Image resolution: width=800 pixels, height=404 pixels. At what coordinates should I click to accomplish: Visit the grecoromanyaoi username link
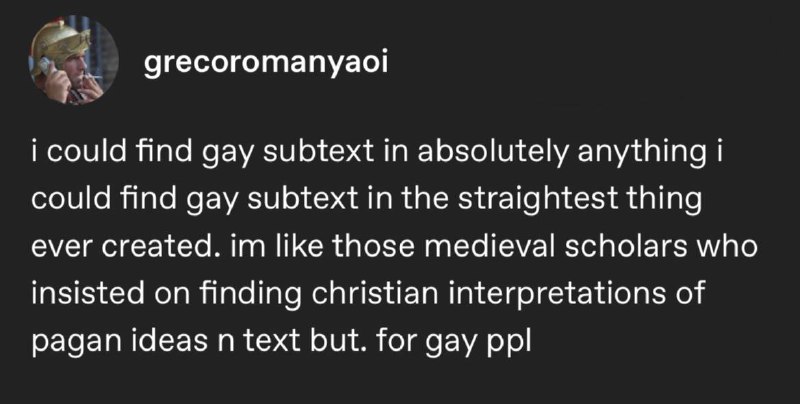click(x=266, y=63)
